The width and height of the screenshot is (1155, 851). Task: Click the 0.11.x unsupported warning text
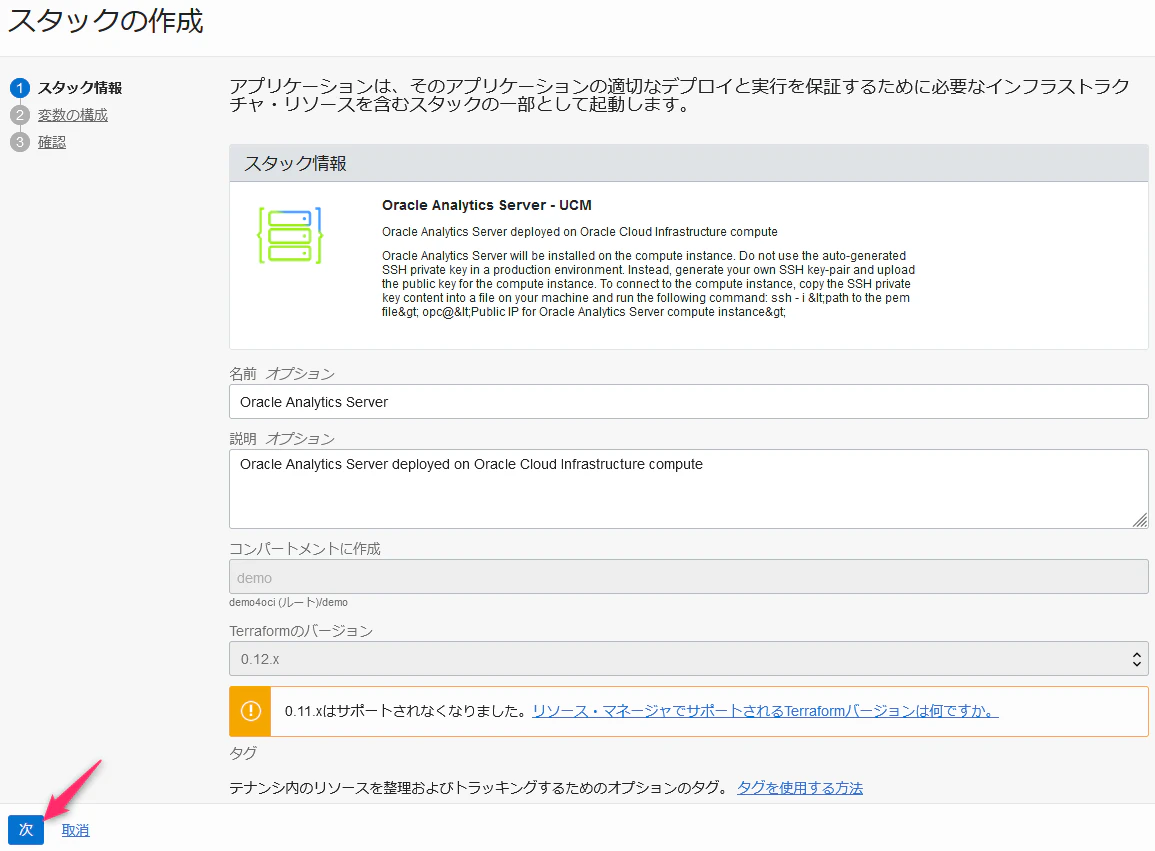[407, 711]
